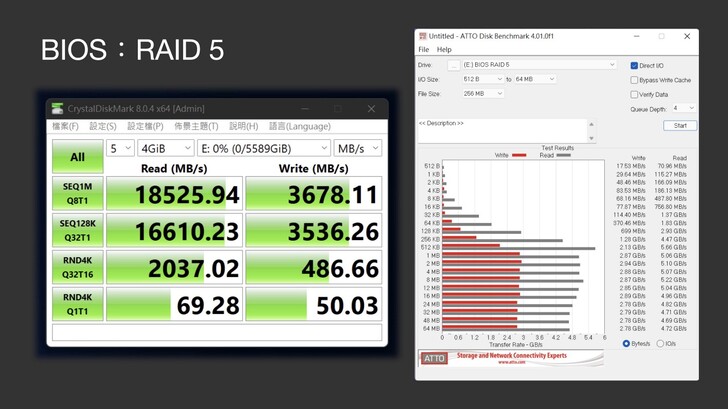Open the 設定(S) menu in CrystalDiskMark
Screen dimensions: 728x409
tap(103, 126)
